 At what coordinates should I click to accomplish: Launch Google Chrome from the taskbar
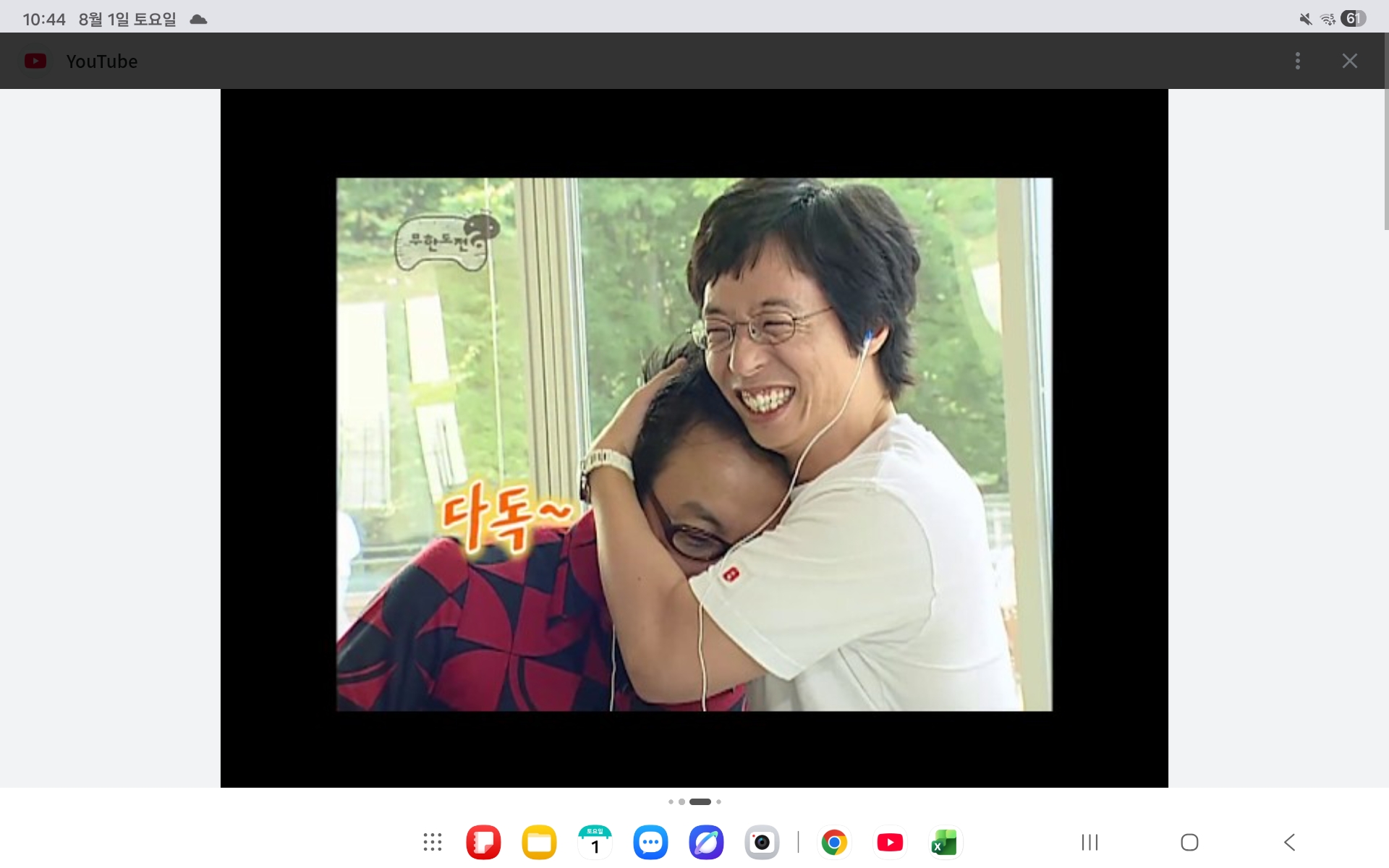tap(834, 842)
